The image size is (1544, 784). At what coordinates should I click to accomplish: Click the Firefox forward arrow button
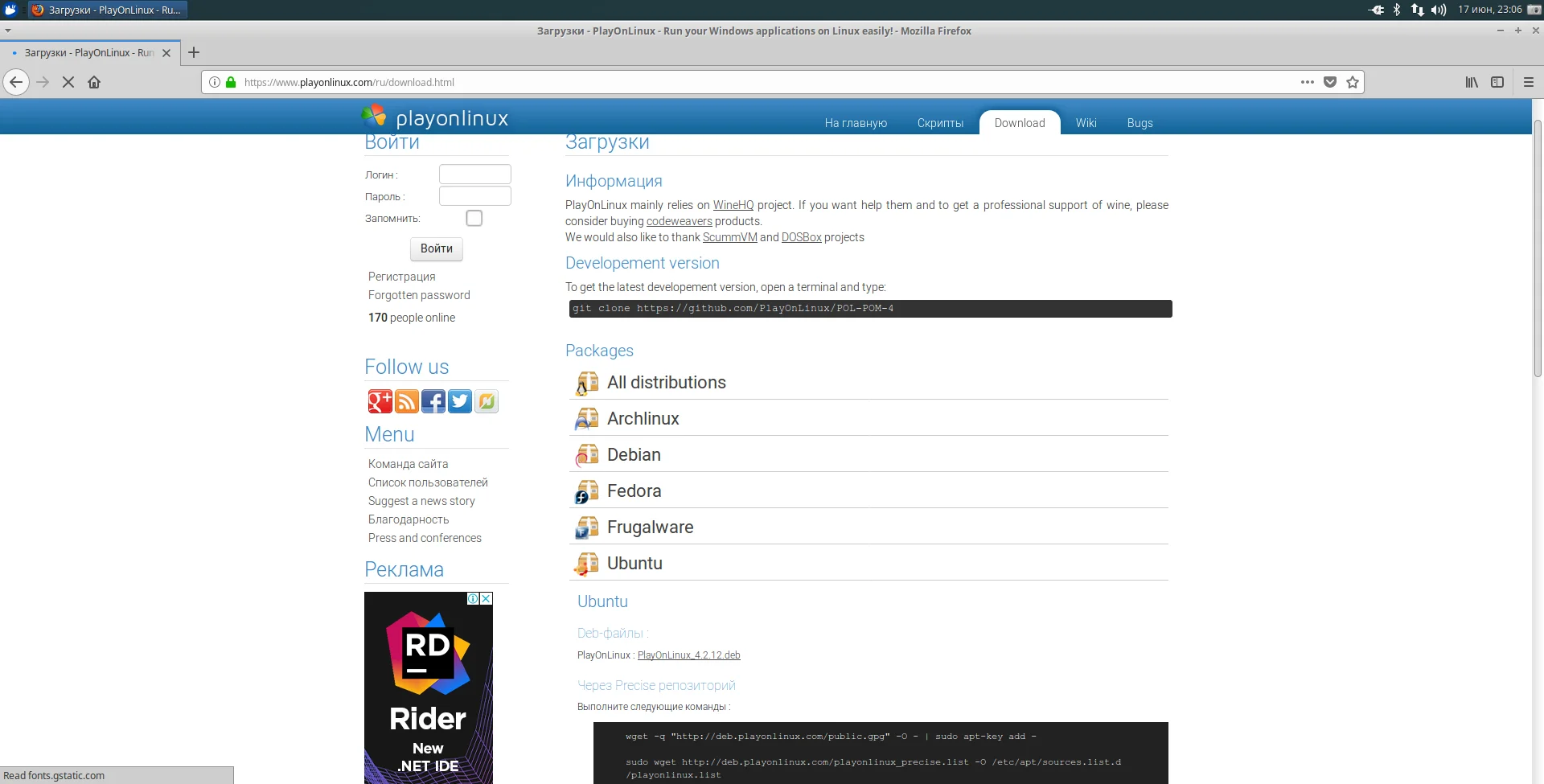[43, 82]
